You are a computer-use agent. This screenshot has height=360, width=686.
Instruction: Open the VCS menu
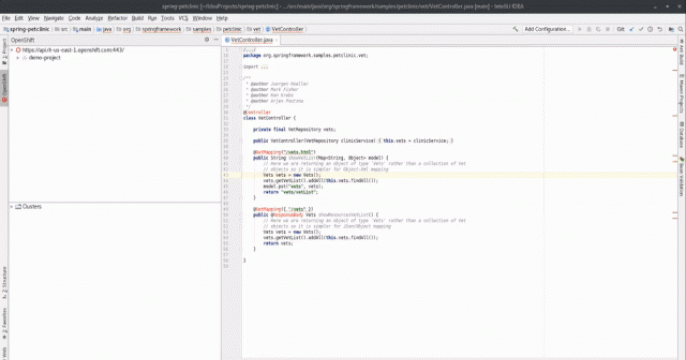(x=183, y=18)
